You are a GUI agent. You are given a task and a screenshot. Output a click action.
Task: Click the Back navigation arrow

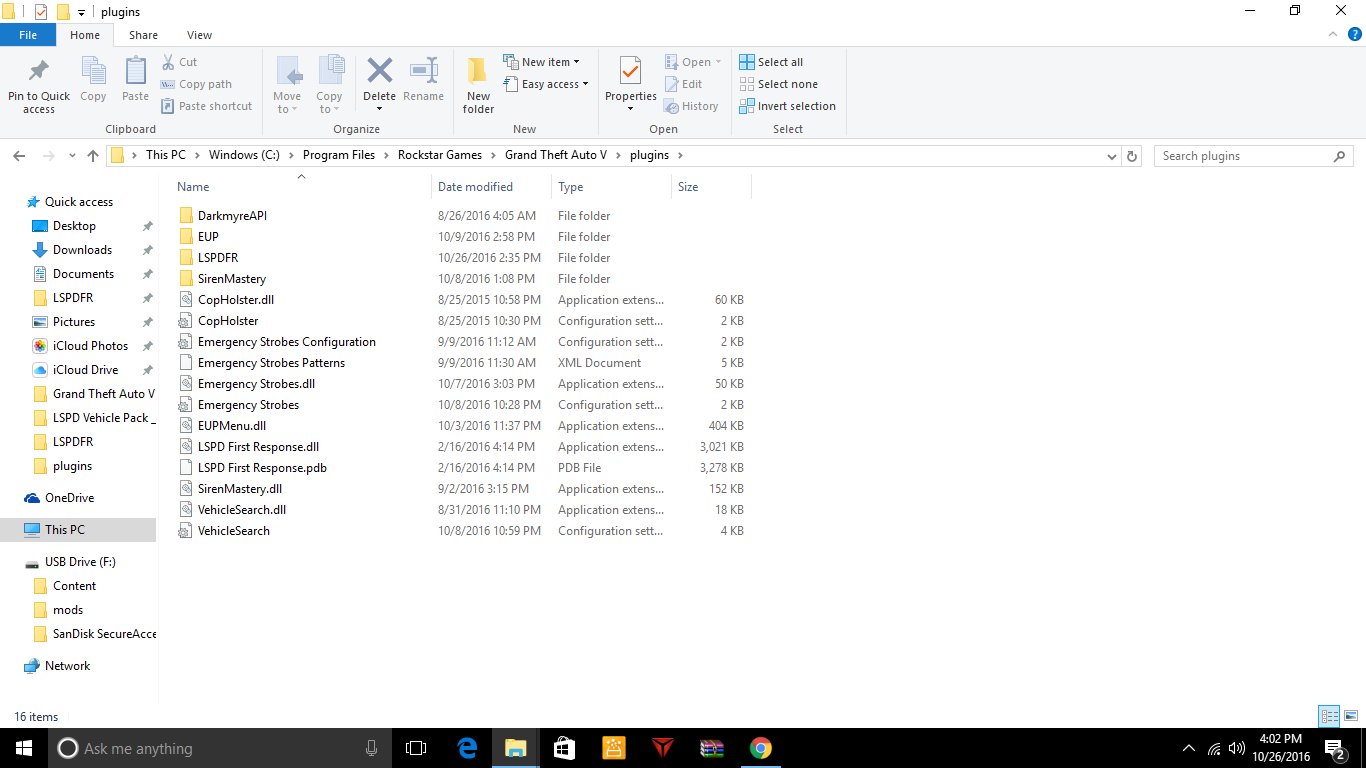coord(19,156)
